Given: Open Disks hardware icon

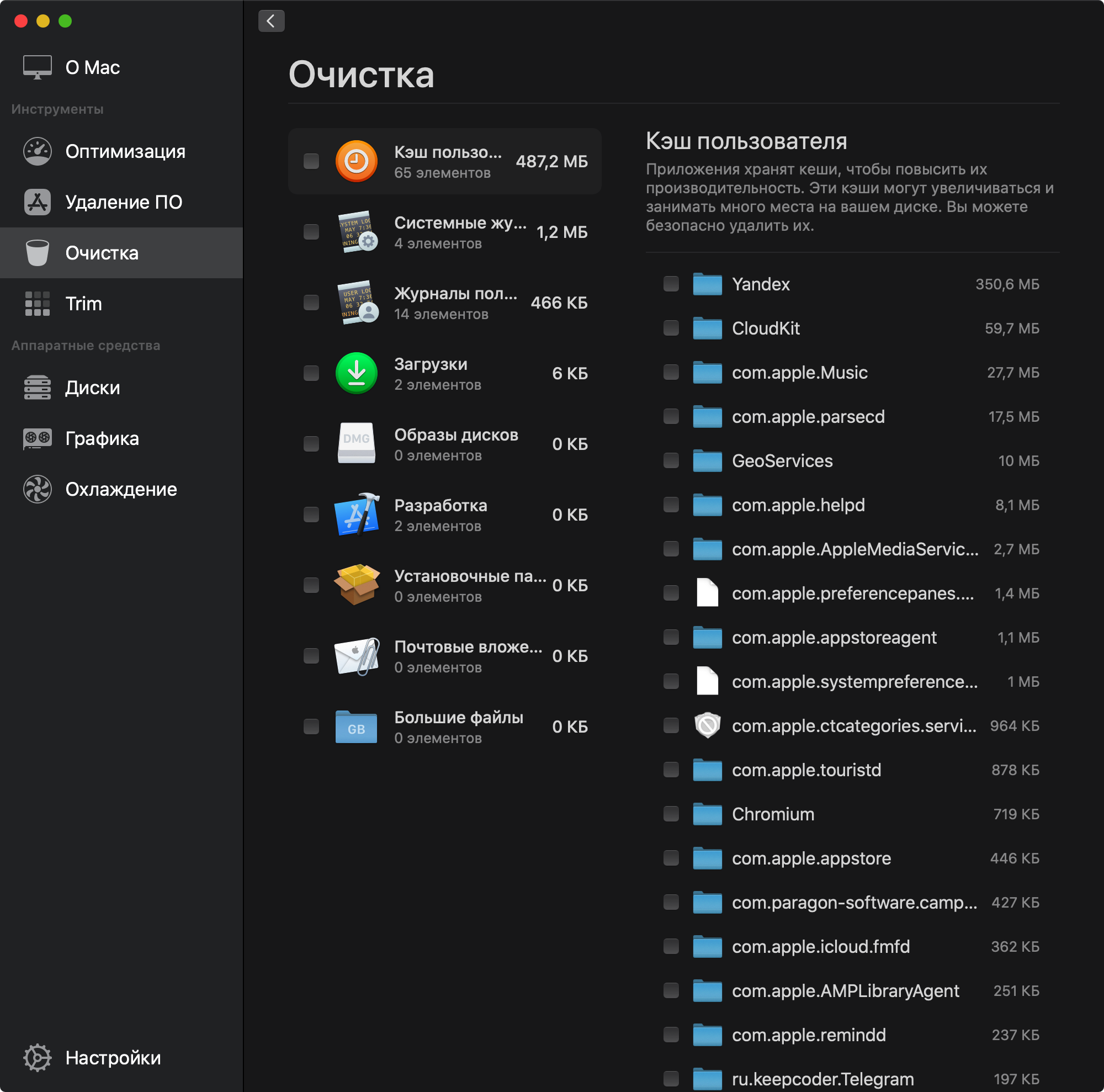Looking at the screenshot, I should coord(37,388).
